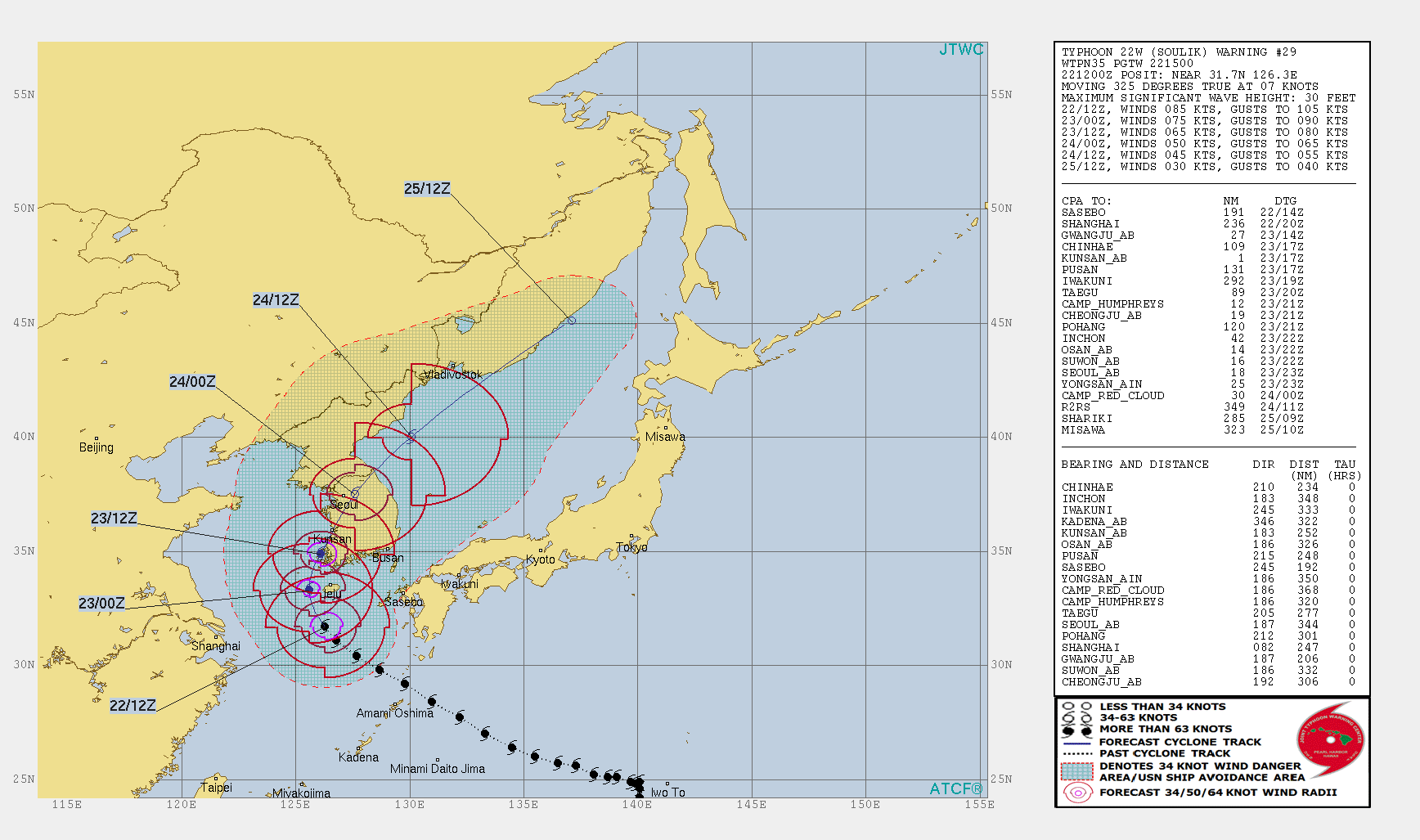This screenshot has height=840, width=1420.
Task: Click the 130E longitude axis label
Action: click(x=409, y=804)
